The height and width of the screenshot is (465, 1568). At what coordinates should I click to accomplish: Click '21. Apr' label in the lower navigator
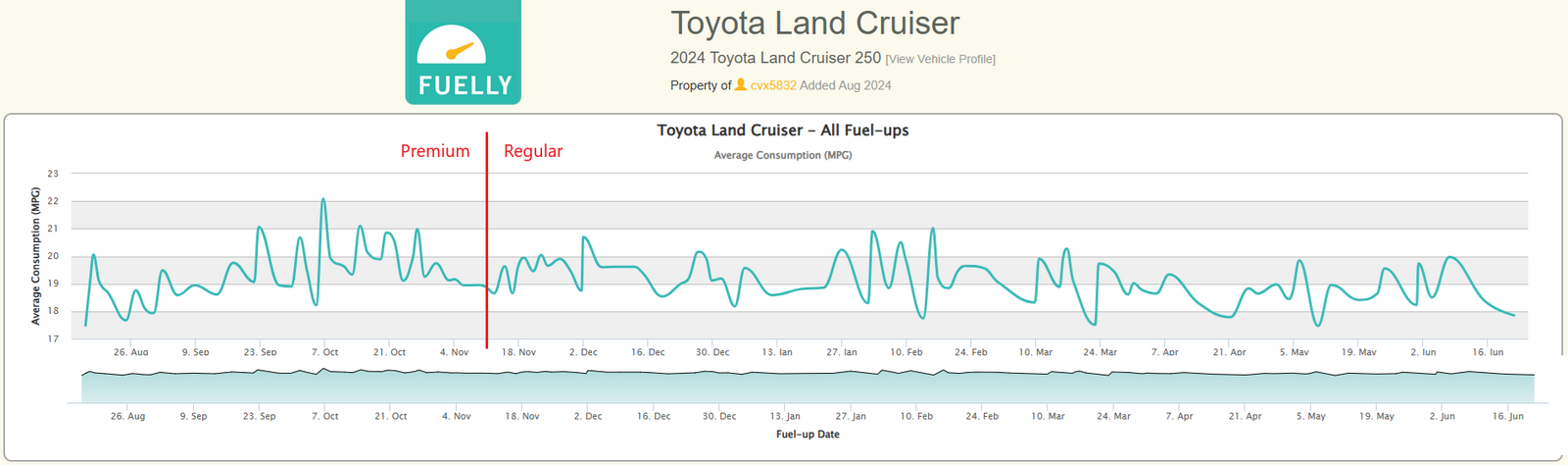pos(1245,416)
